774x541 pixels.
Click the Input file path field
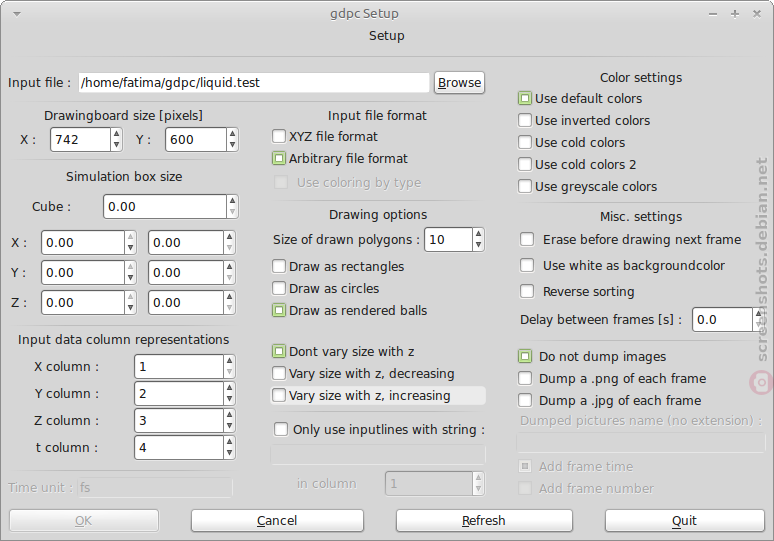pos(254,82)
